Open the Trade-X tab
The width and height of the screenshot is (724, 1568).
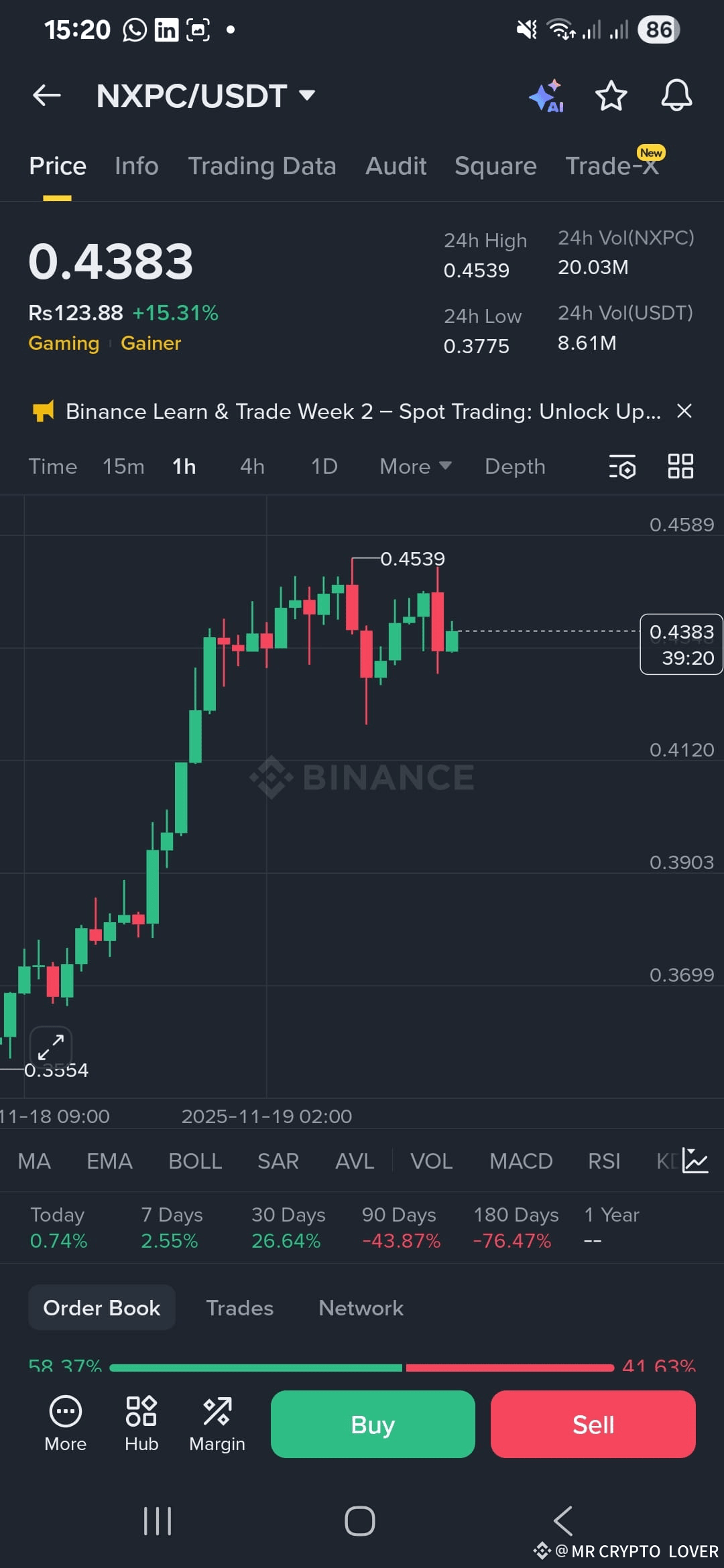tap(612, 165)
